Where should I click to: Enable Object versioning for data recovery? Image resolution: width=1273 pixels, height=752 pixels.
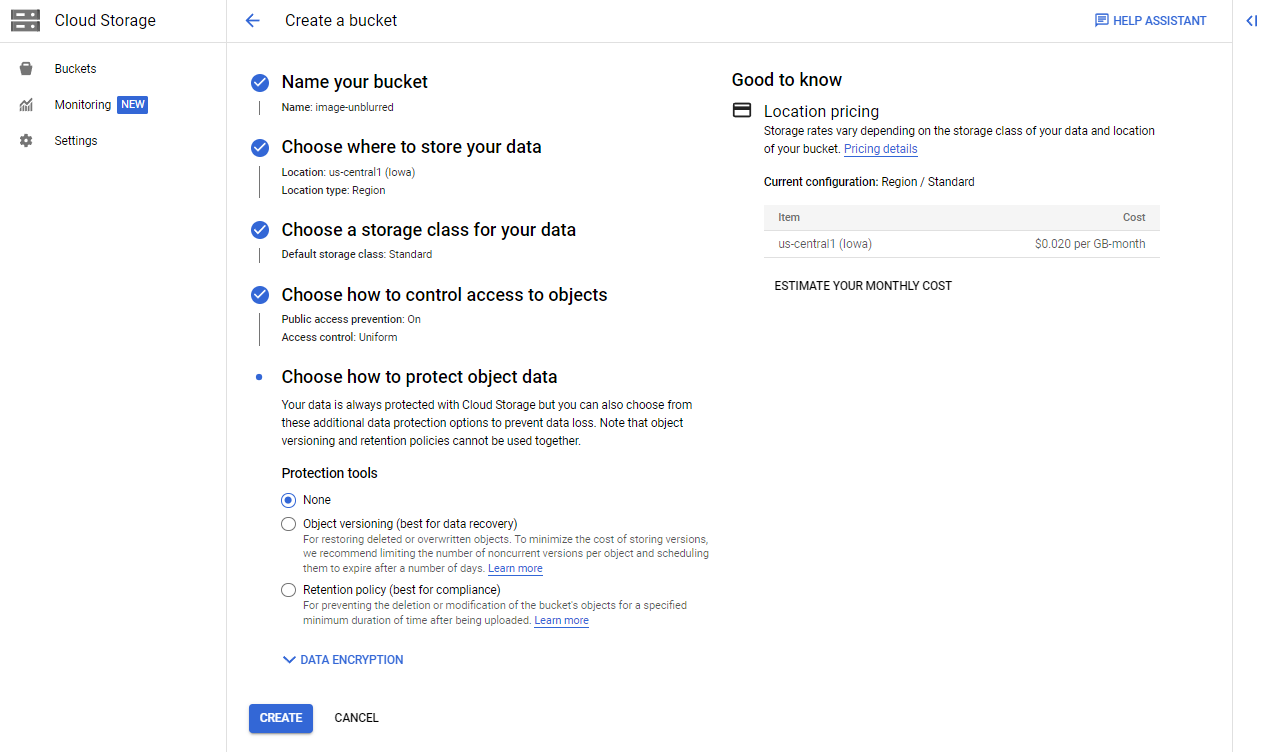coord(288,523)
